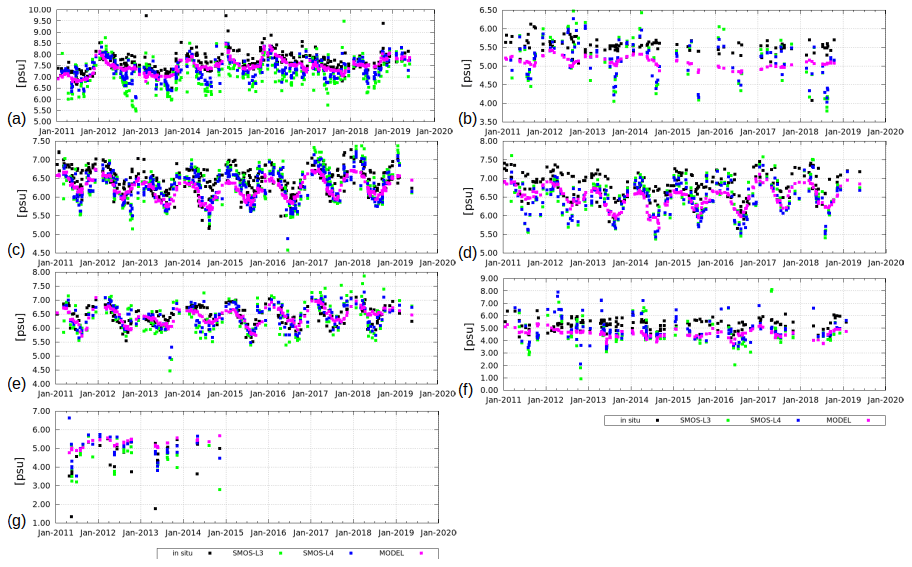Select the panel (d) label
The width and height of the screenshot is (912, 567).
(x=465, y=251)
